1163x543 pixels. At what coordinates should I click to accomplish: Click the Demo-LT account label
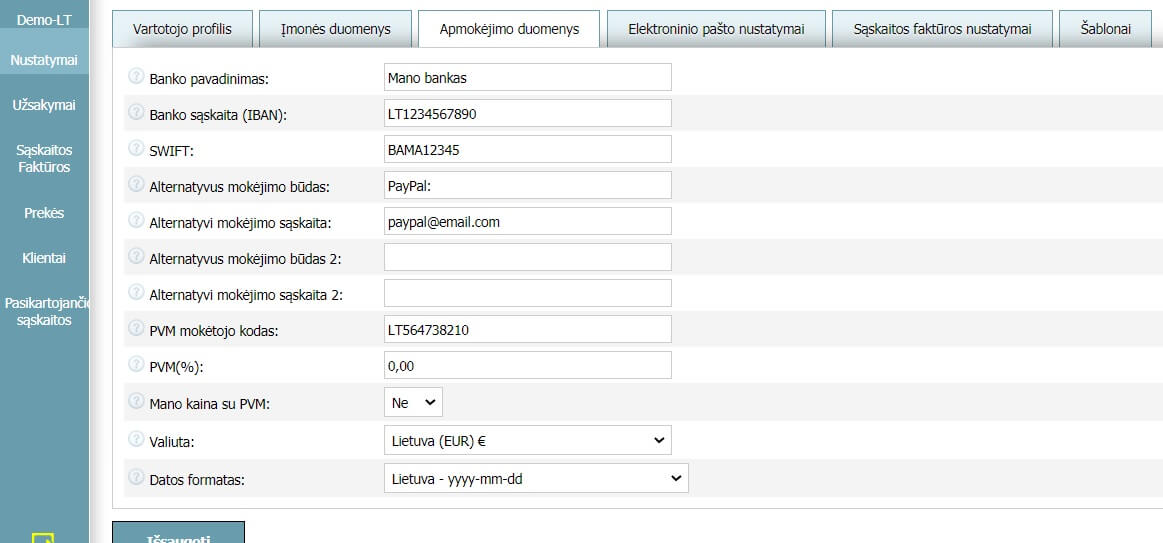(44, 20)
